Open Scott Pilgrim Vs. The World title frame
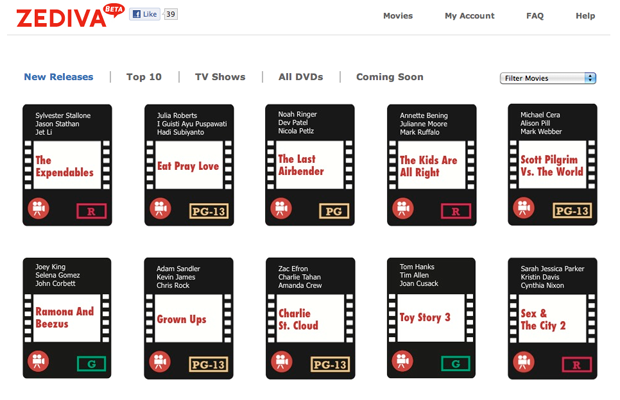 point(552,164)
